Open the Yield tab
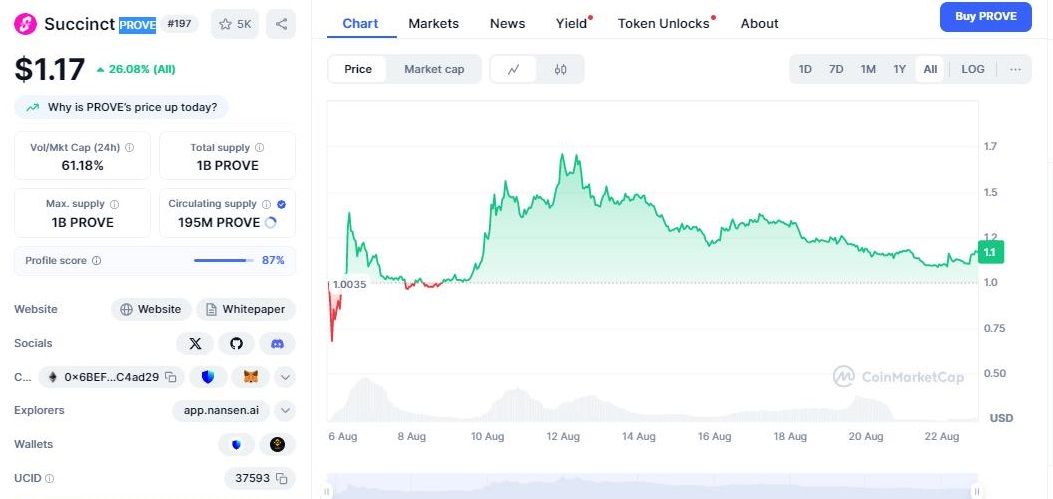This screenshot has width=1053, height=499. [x=572, y=24]
